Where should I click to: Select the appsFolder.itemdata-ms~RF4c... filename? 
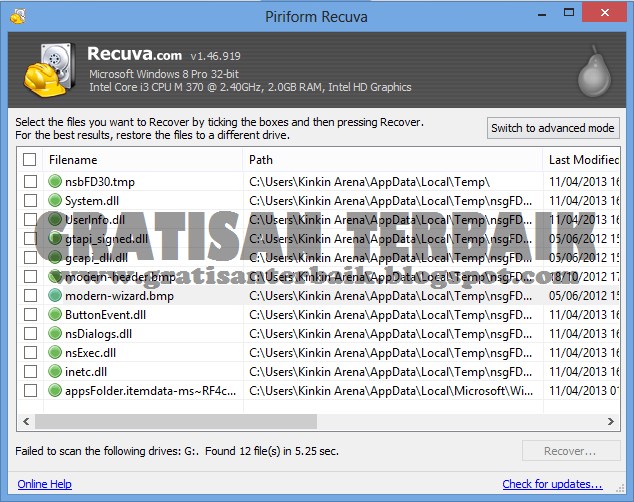point(150,391)
